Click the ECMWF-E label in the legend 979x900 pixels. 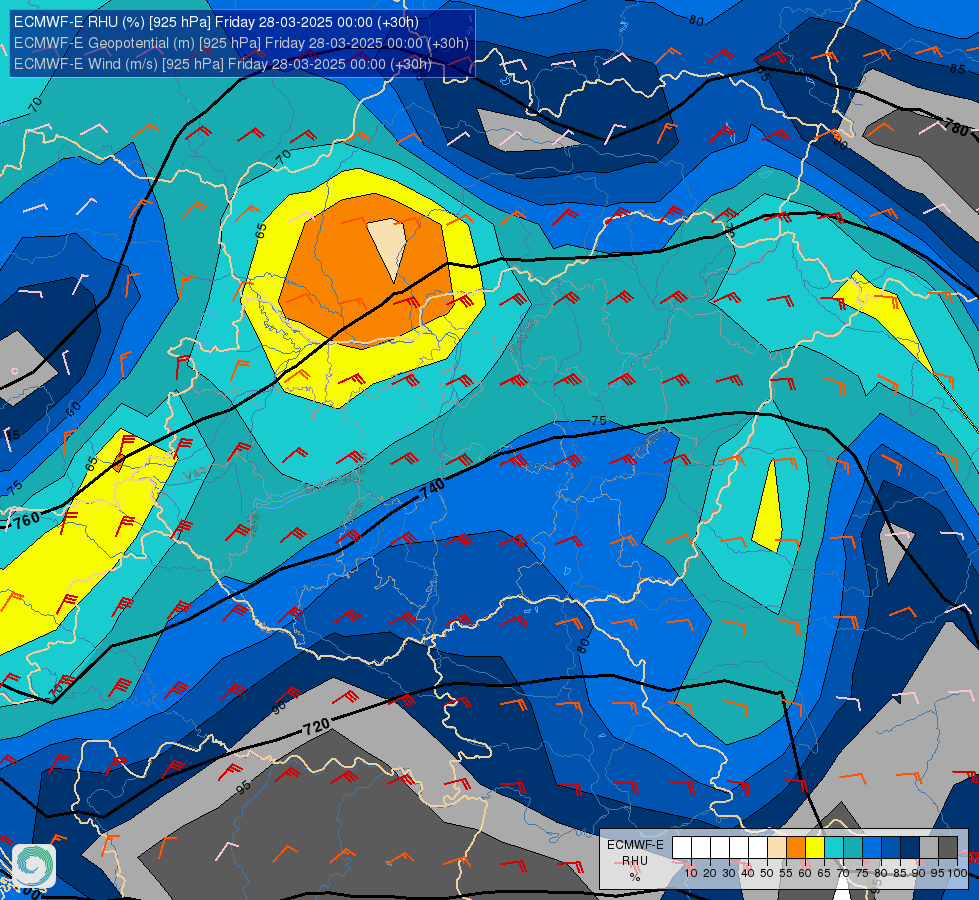[x=635, y=845]
